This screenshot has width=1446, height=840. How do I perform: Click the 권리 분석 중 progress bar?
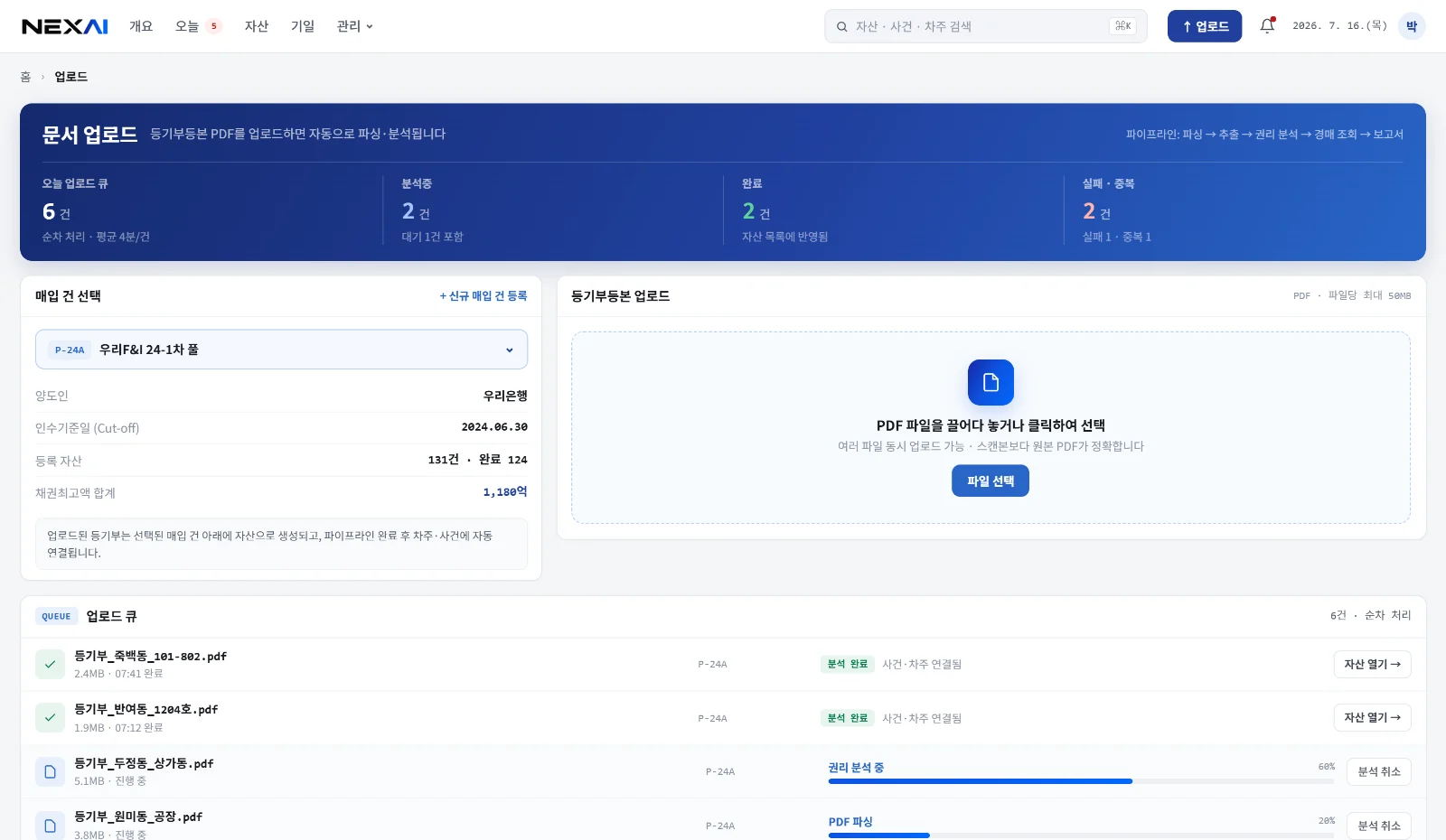coord(1081,781)
